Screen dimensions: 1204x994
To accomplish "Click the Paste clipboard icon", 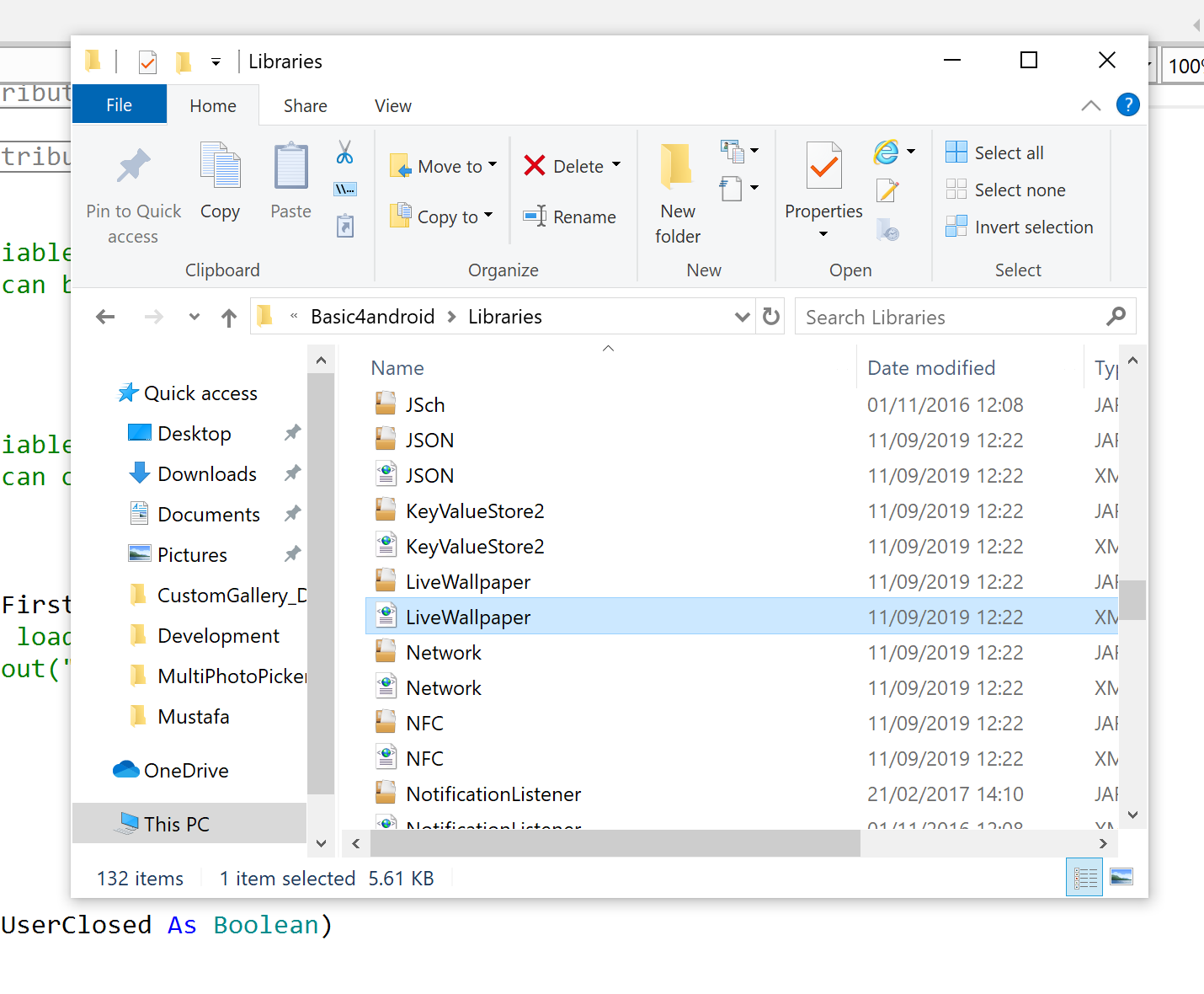I will click(290, 165).
